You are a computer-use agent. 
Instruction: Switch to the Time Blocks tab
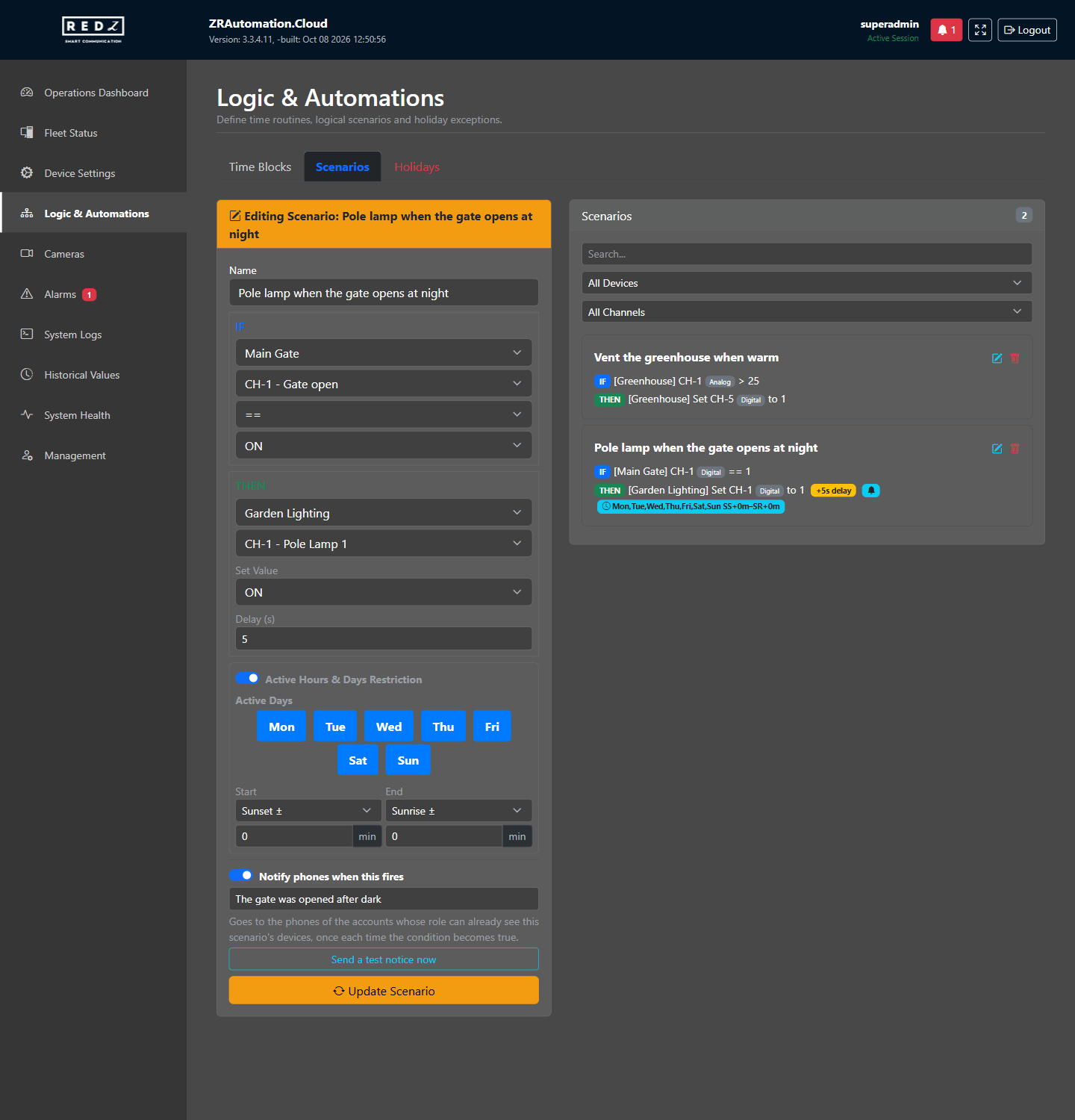[260, 167]
